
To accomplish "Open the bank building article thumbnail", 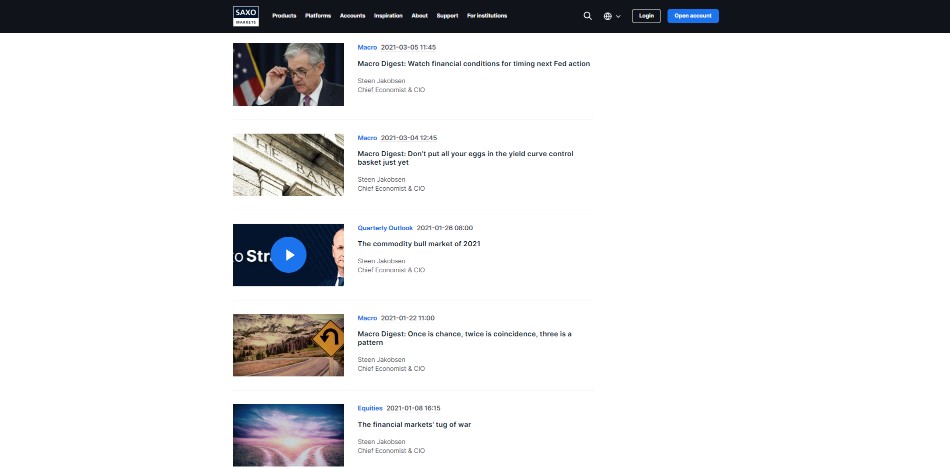I will coord(288,165).
